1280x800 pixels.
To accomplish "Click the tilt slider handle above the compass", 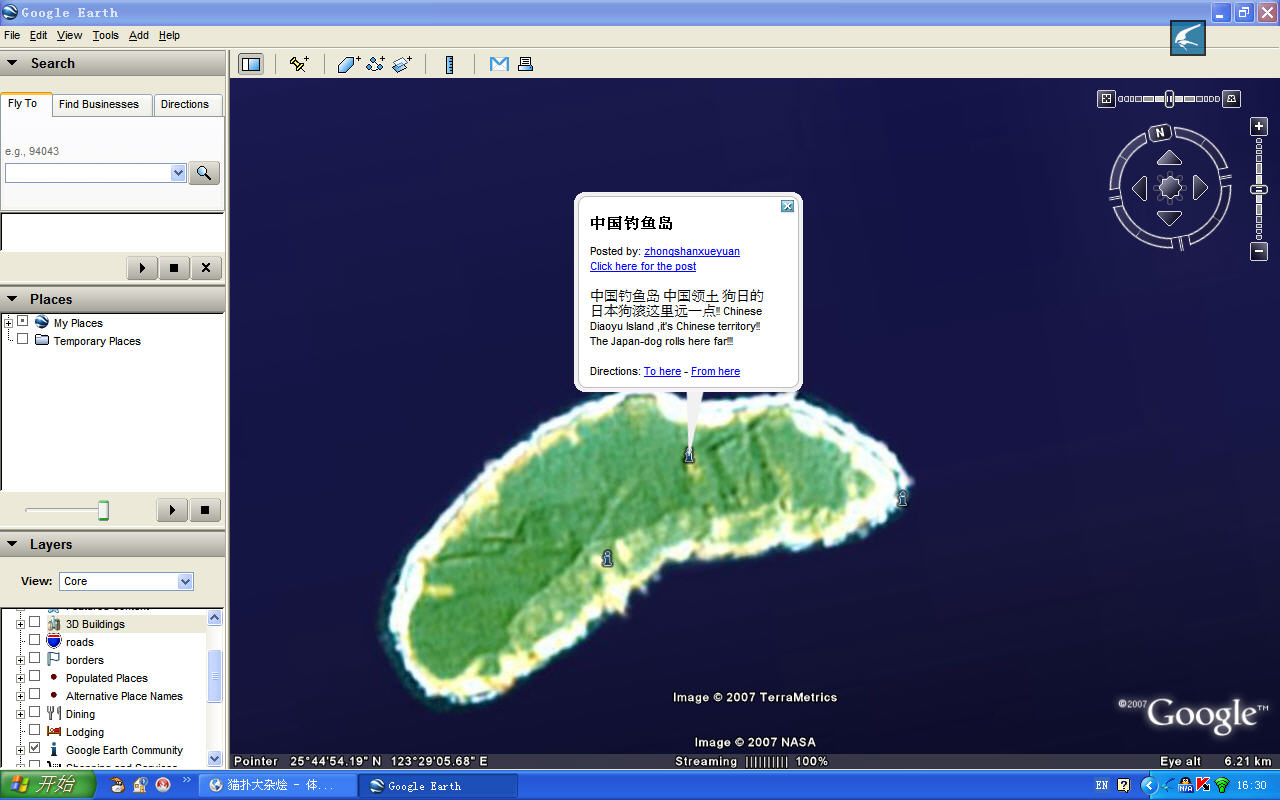I will click(1169, 98).
